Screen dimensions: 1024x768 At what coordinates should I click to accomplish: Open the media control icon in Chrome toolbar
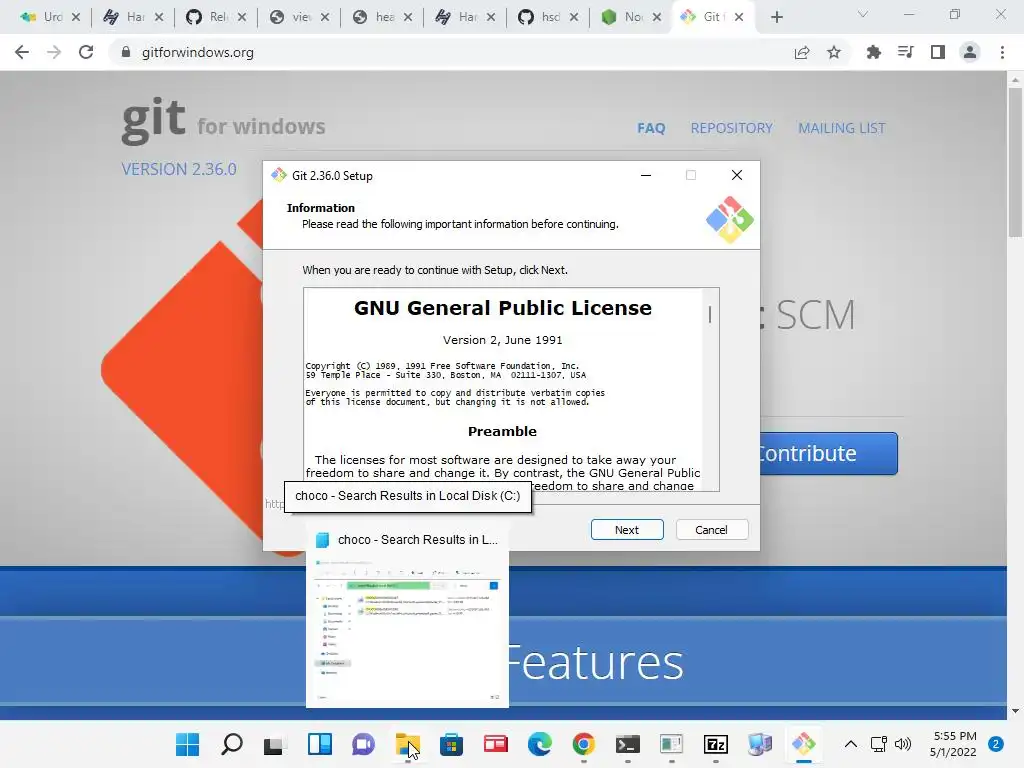[906, 52]
